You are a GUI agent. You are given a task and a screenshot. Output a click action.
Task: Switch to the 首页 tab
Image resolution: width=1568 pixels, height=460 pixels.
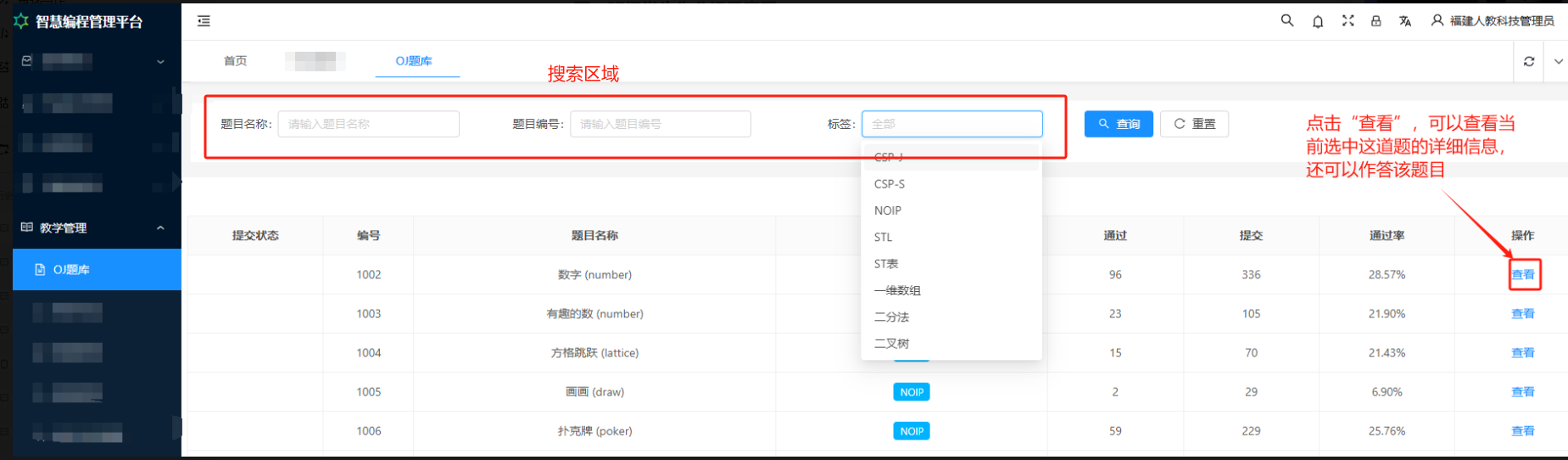tap(235, 61)
